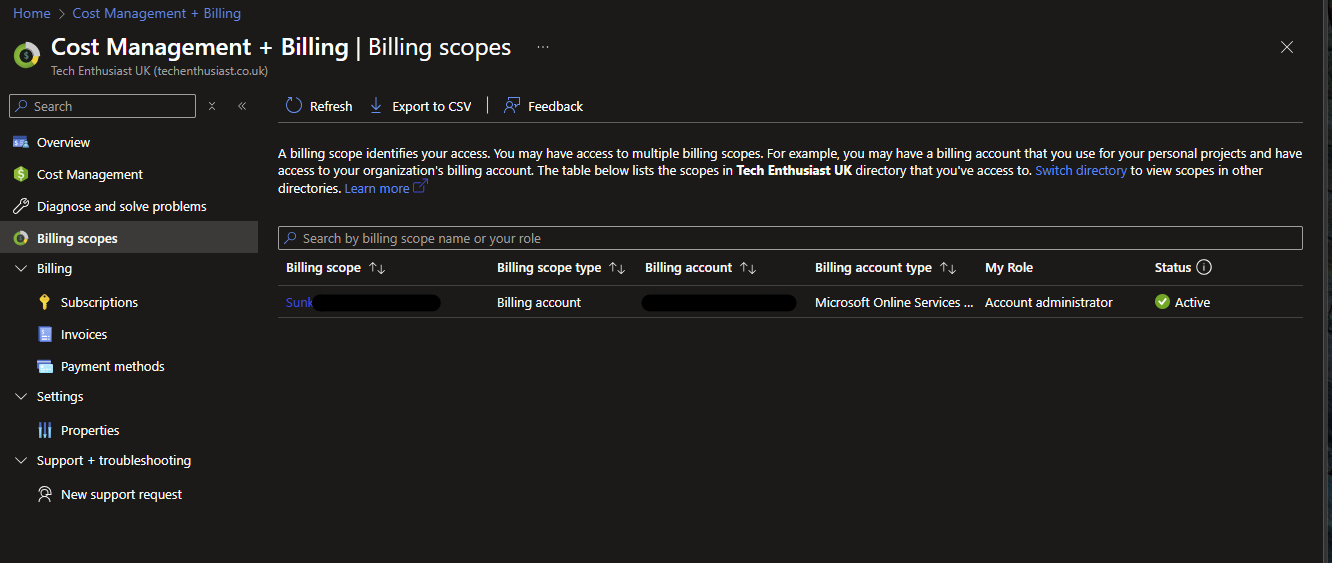This screenshot has height=563, width=1332.
Task: Clear sidebar search with the X icon
Action: pos(212,106)
